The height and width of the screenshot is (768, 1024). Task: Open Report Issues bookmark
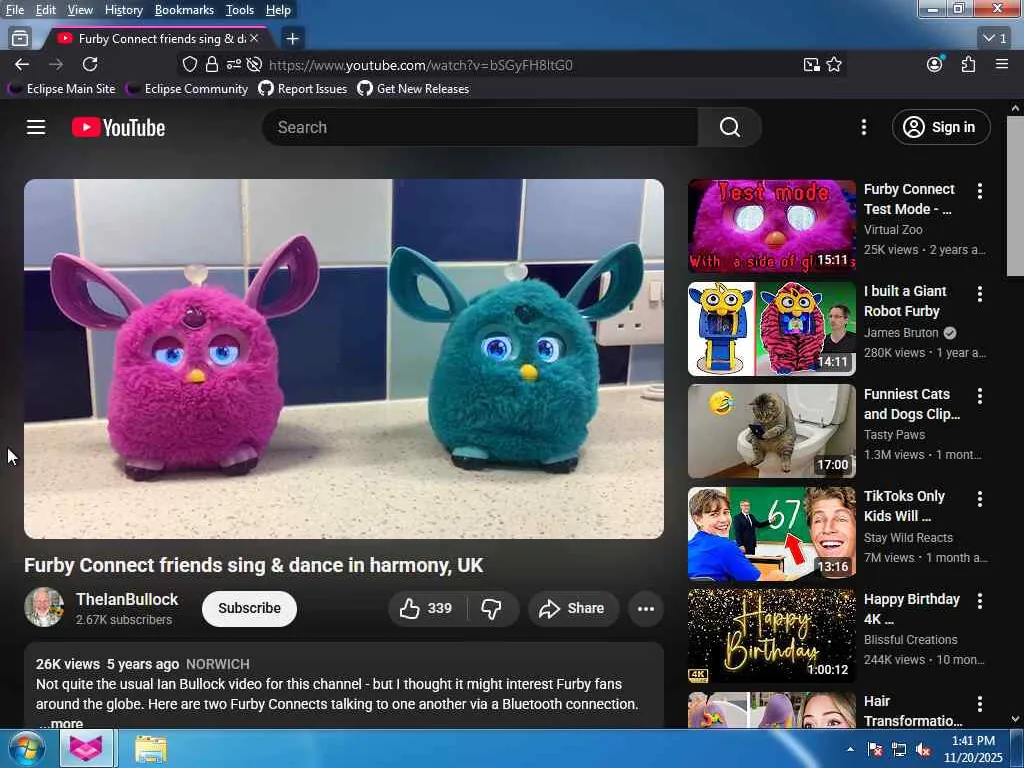(x=303, y=89)
